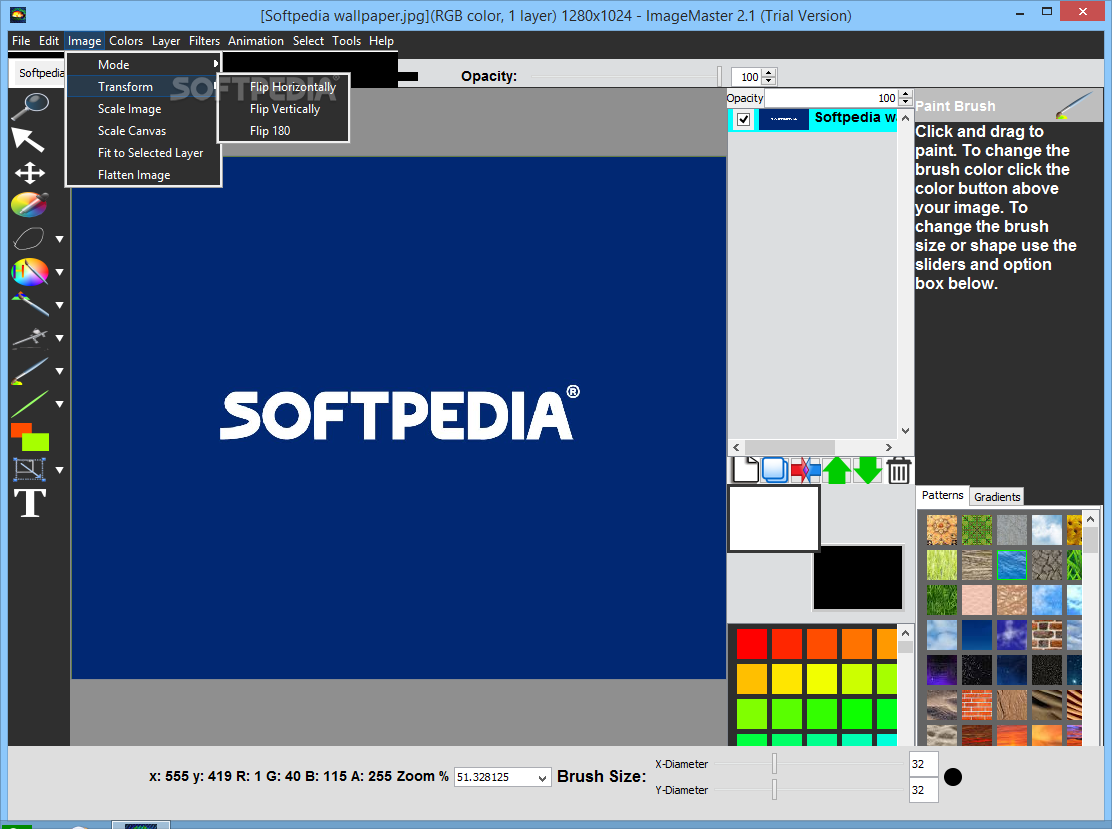Expand the lasso tool options arrow
This screenshot has height=829, width=1112.
tap(60, 240)
